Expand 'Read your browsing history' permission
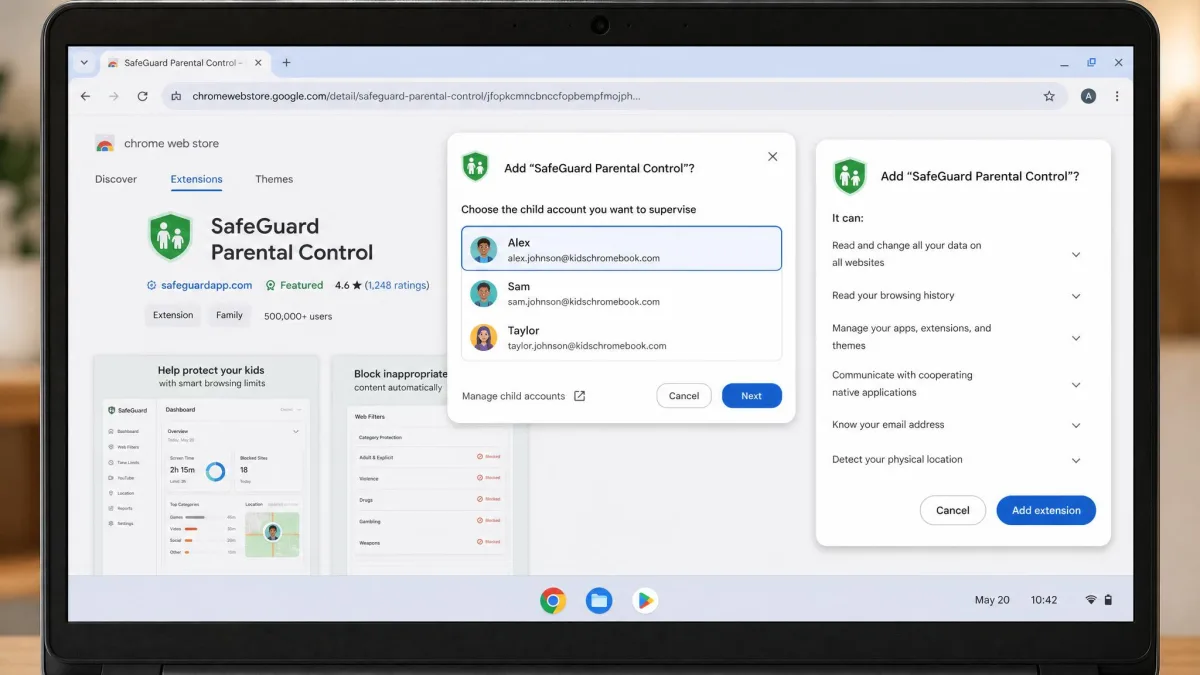Viewport: 1200px width, 675px height. (1076, 296)
